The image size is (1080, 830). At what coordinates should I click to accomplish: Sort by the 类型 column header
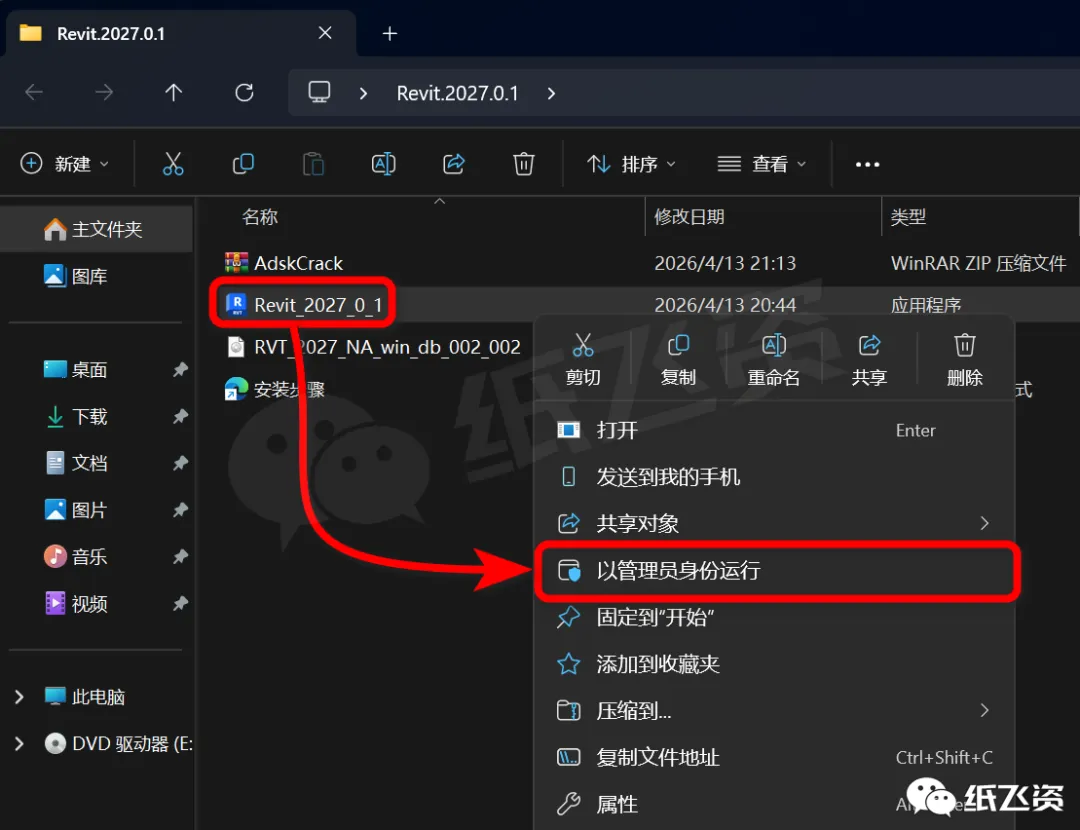(908, 217)
